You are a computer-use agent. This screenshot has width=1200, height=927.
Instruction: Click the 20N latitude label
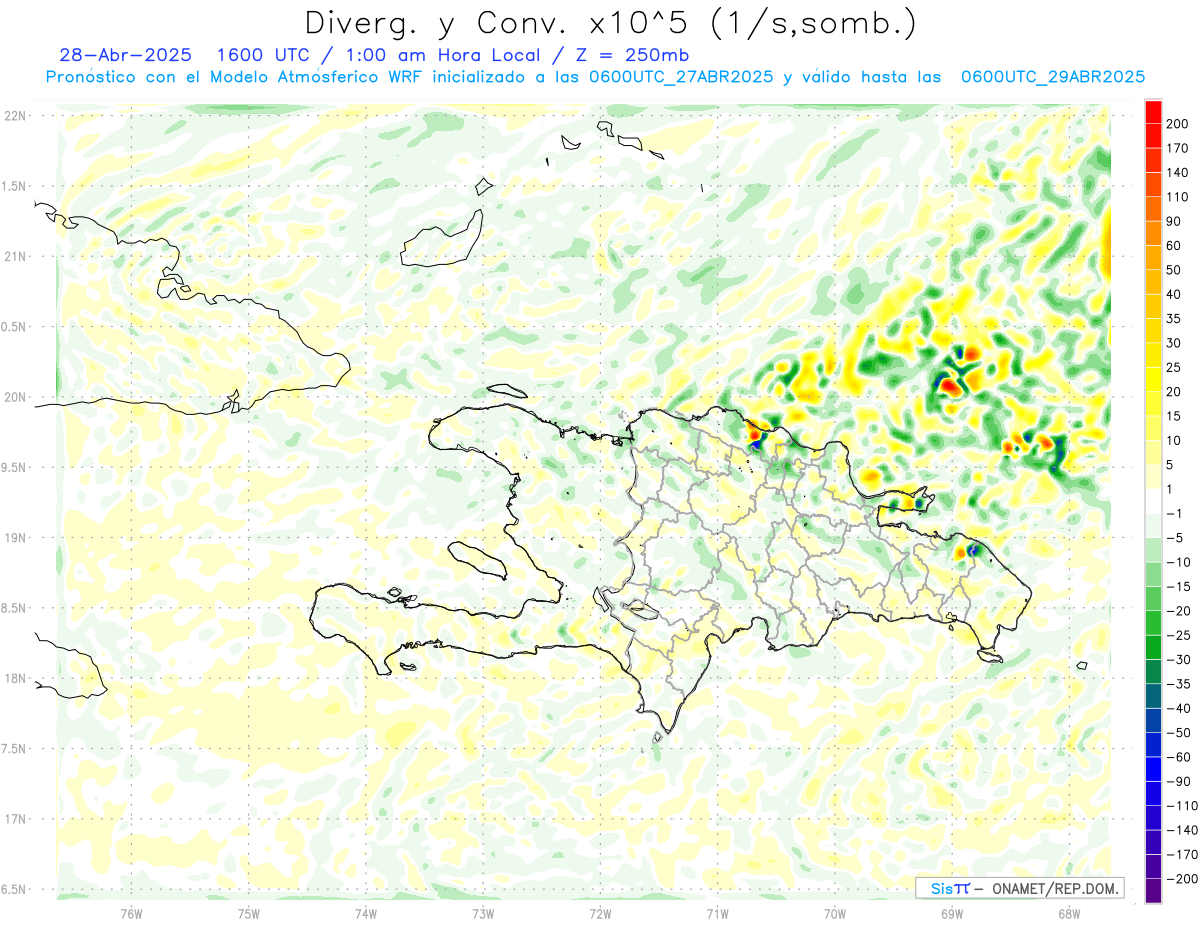coord(14,397)
